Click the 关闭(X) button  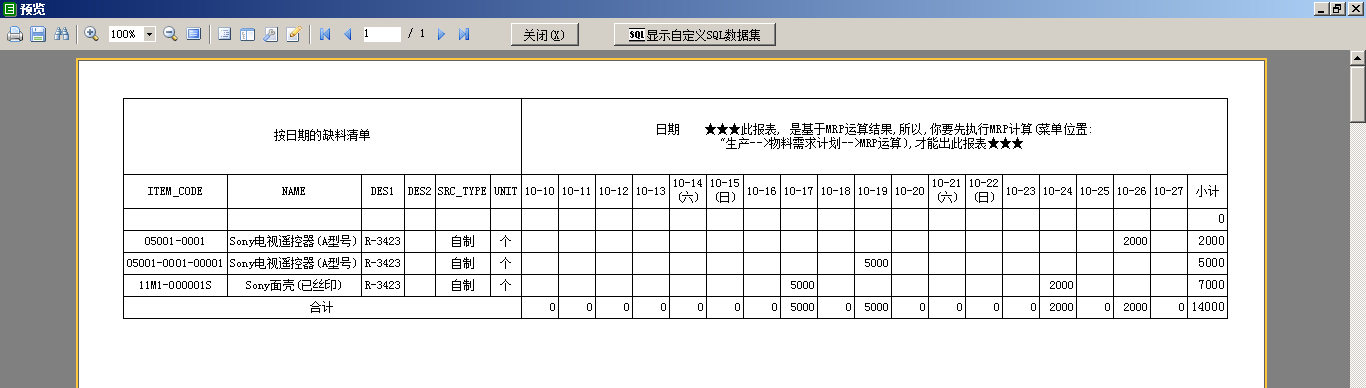(544, 35)
